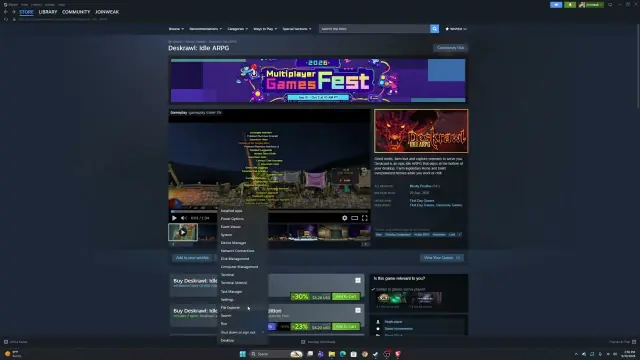
Task: Choose Task Manager in the context menu
Action: [x=242, y=291]
